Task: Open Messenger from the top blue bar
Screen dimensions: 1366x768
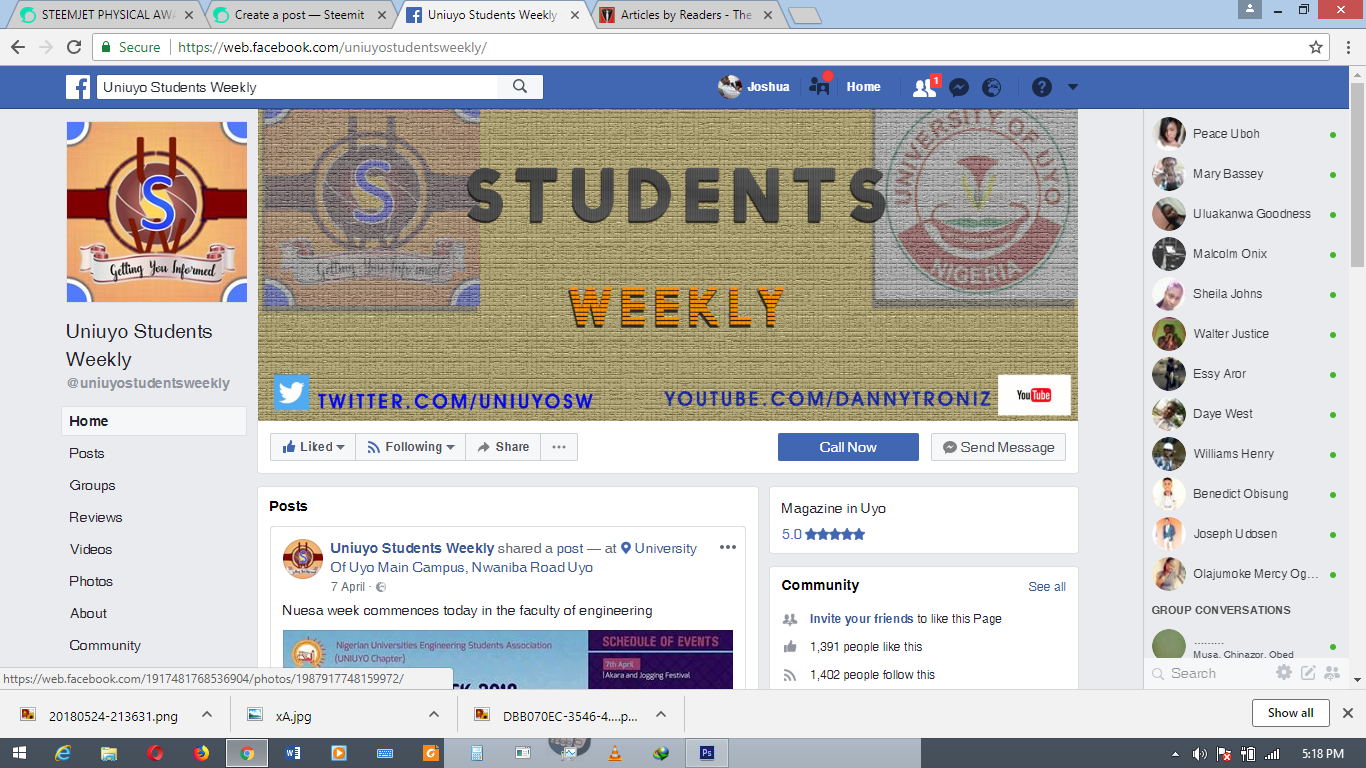Action: (x=958, y=87)
